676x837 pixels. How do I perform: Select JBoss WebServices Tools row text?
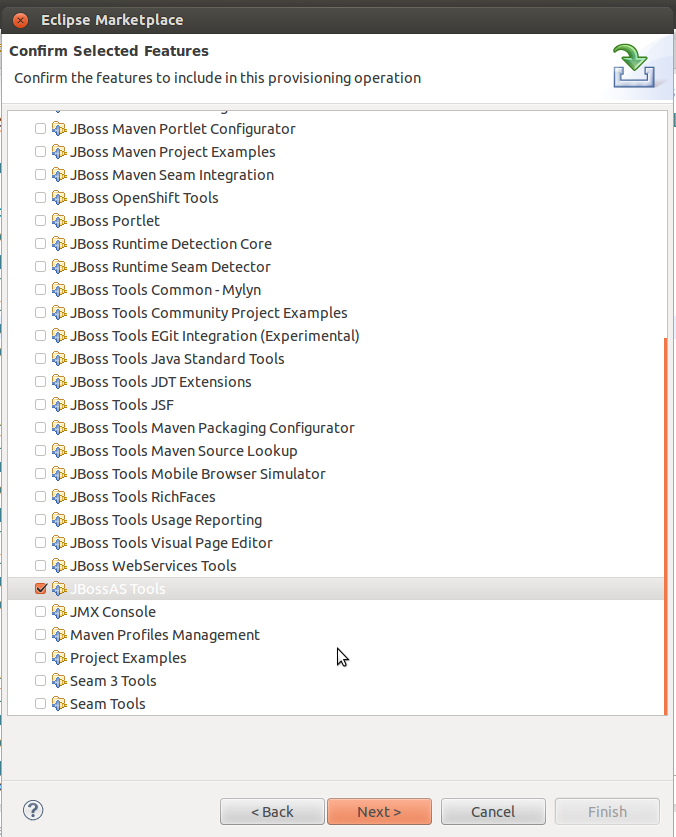pos(153,565)
